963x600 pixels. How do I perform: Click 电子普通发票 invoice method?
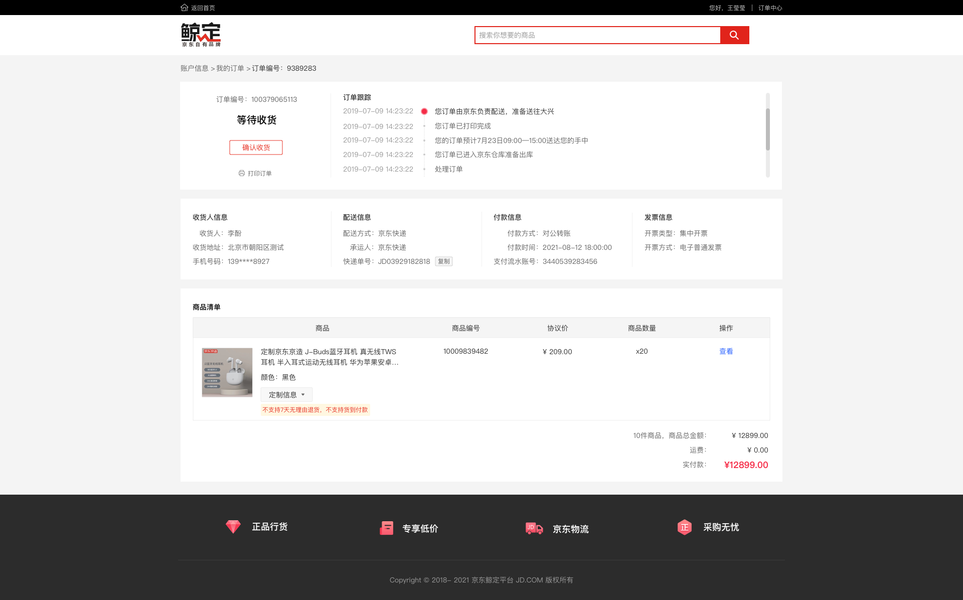tap(701, 247)
